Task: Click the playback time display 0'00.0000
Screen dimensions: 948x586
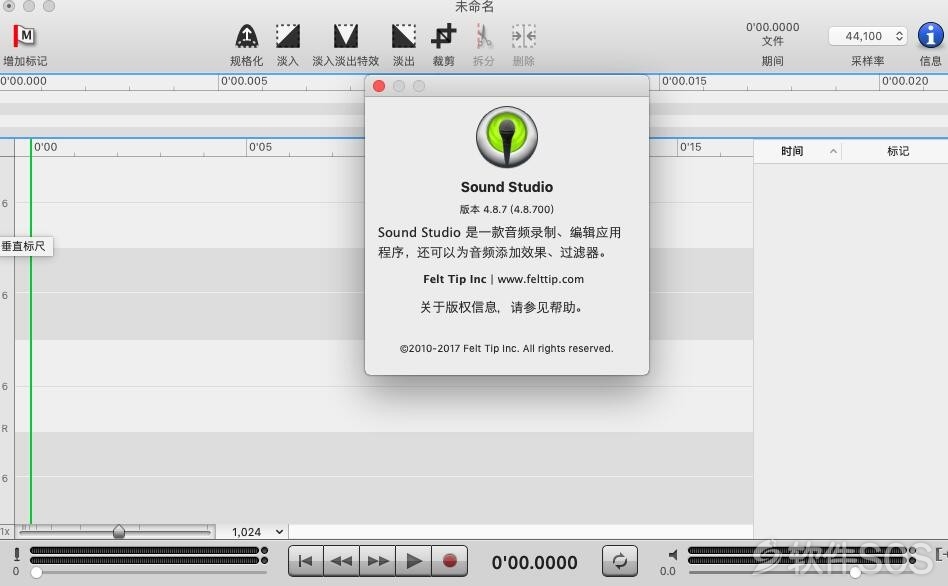Action: (x=534, y=563)
